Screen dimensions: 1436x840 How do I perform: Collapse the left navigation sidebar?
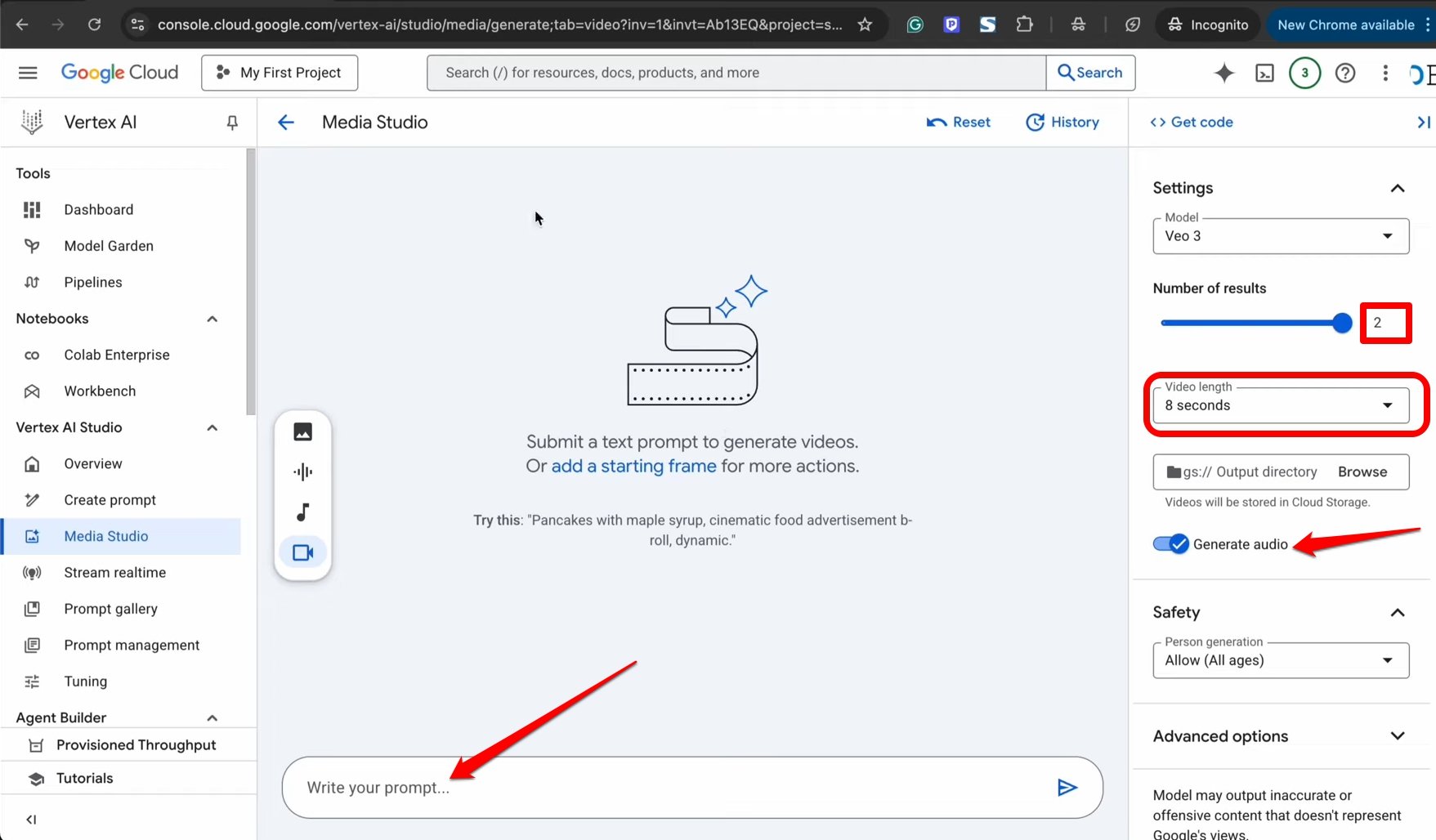(x=31, y=820)
